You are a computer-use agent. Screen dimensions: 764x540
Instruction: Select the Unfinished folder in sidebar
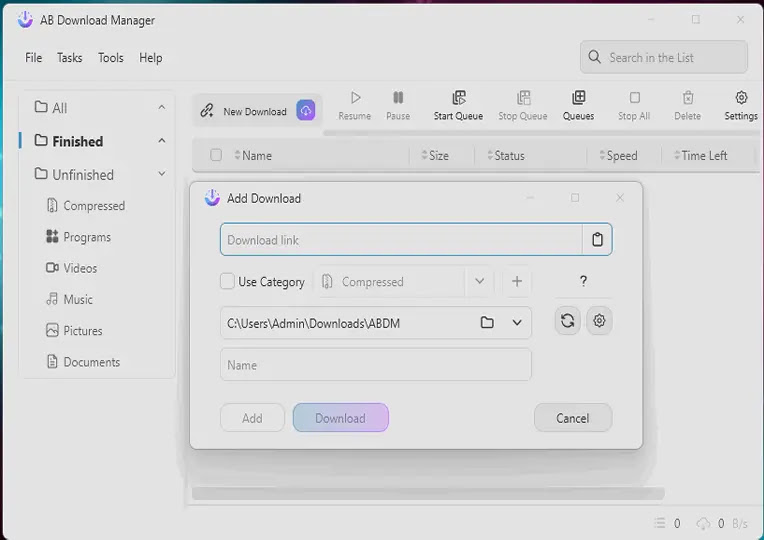click(x=74, y=174)
